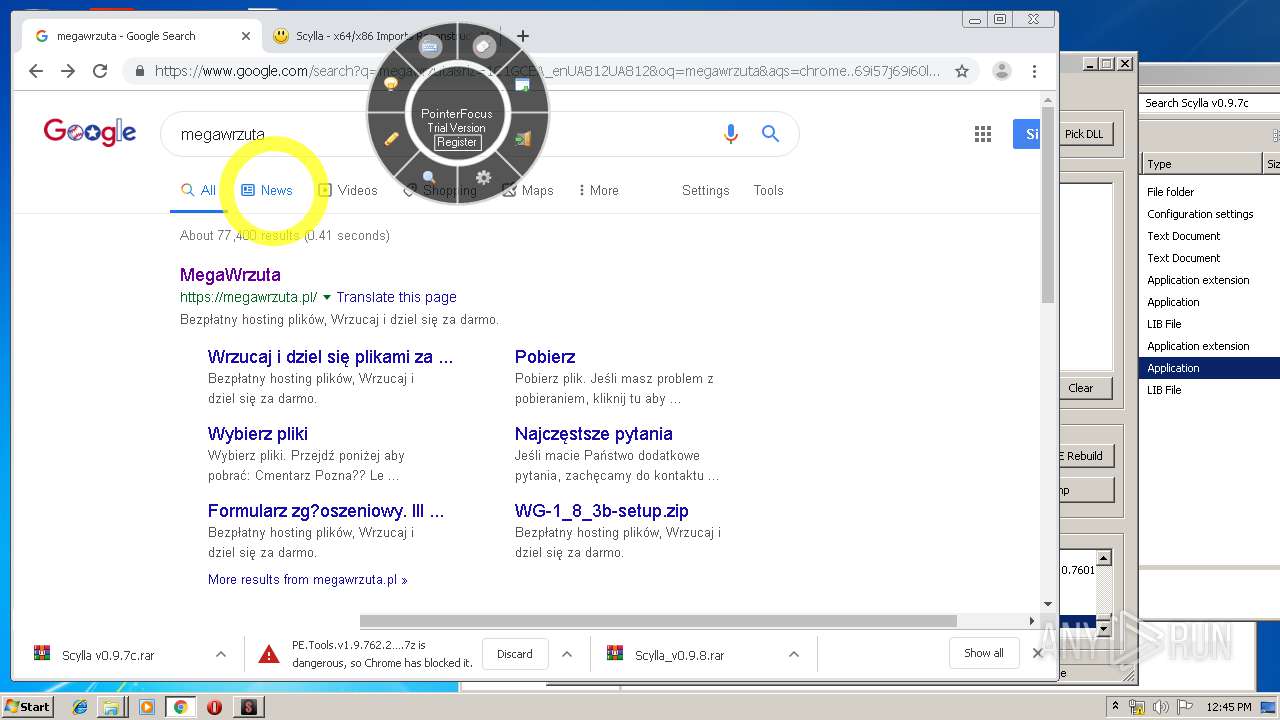Open the Pobierz sitelink
This screenshot has width=1280, height=720.
(545, 357)
